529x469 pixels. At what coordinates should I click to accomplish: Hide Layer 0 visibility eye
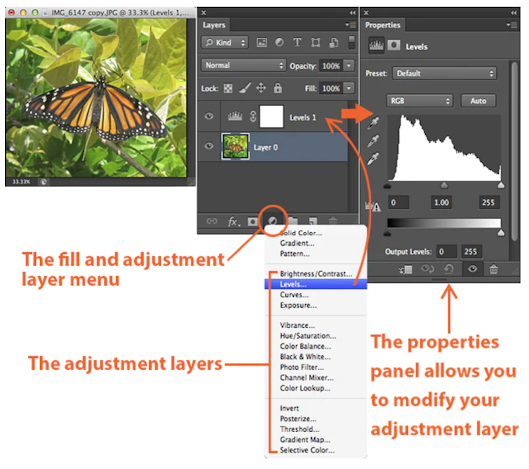pyautogui.click(x=209, y=146)
